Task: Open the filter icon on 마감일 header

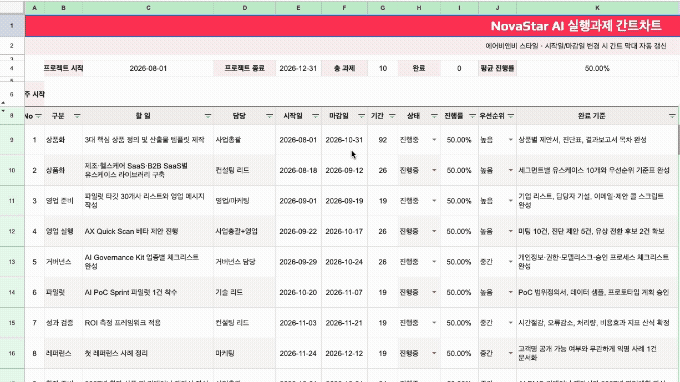Action: coord(361,116)
